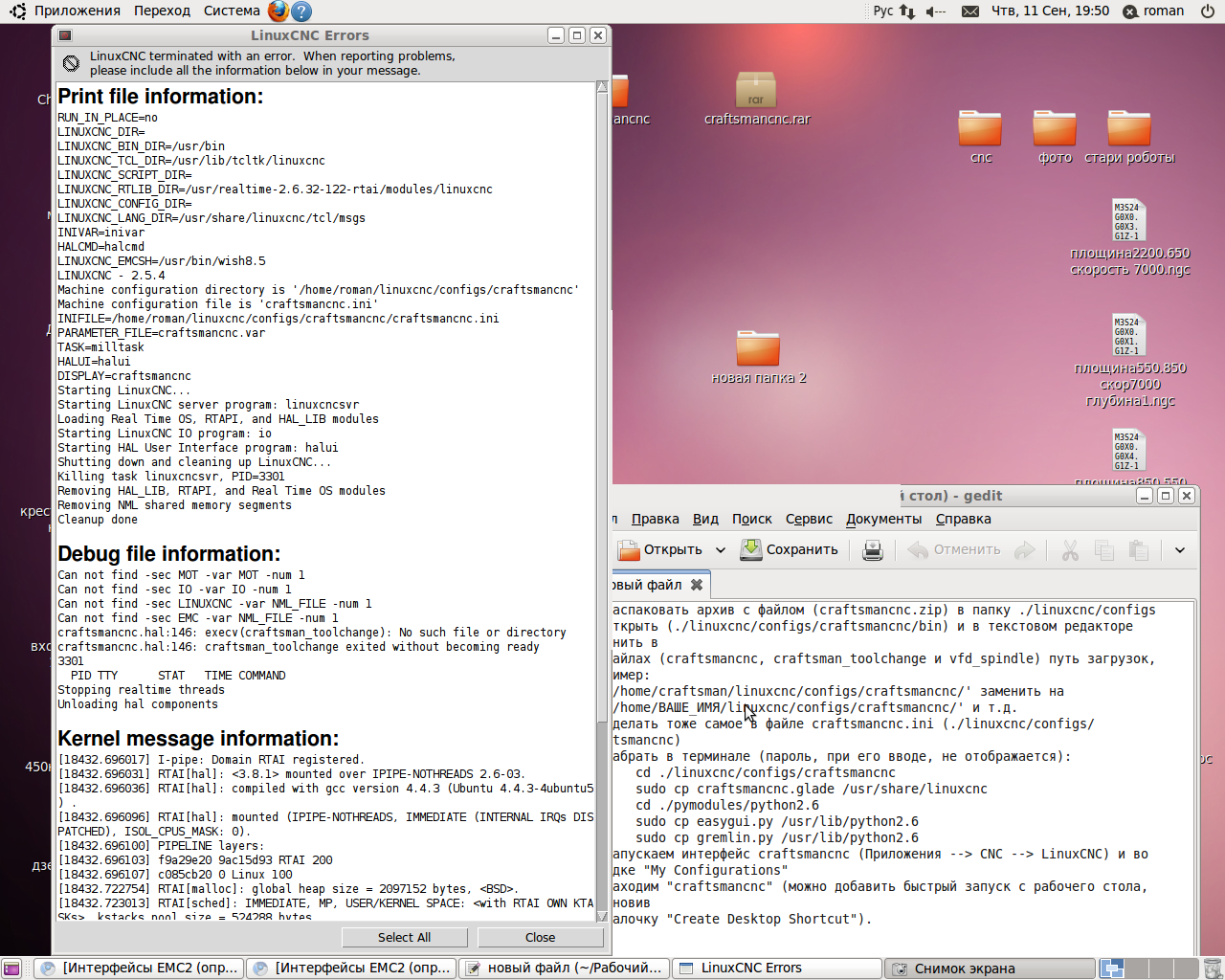Expand the recent files arrow beside Открыть
The height and width of the screenshot is (980, 1225).
[721, 550]
